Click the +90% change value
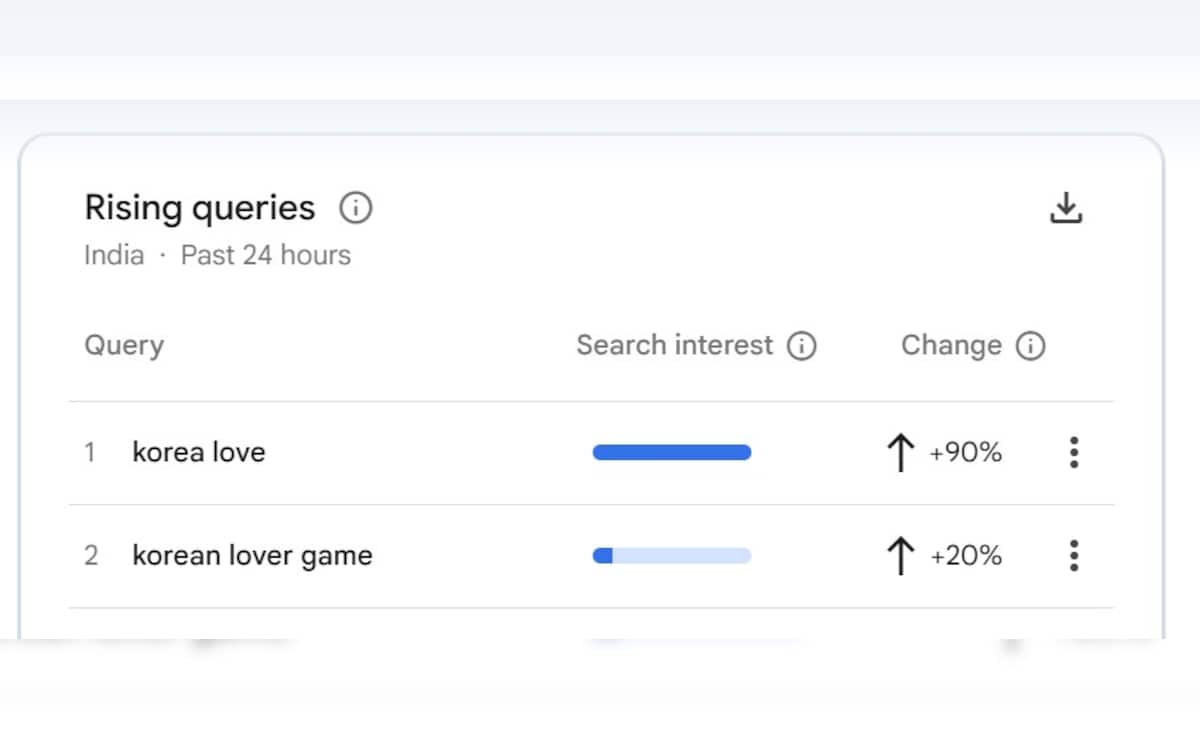This screenshot has width=1200, height=738. tap(965, 453)
